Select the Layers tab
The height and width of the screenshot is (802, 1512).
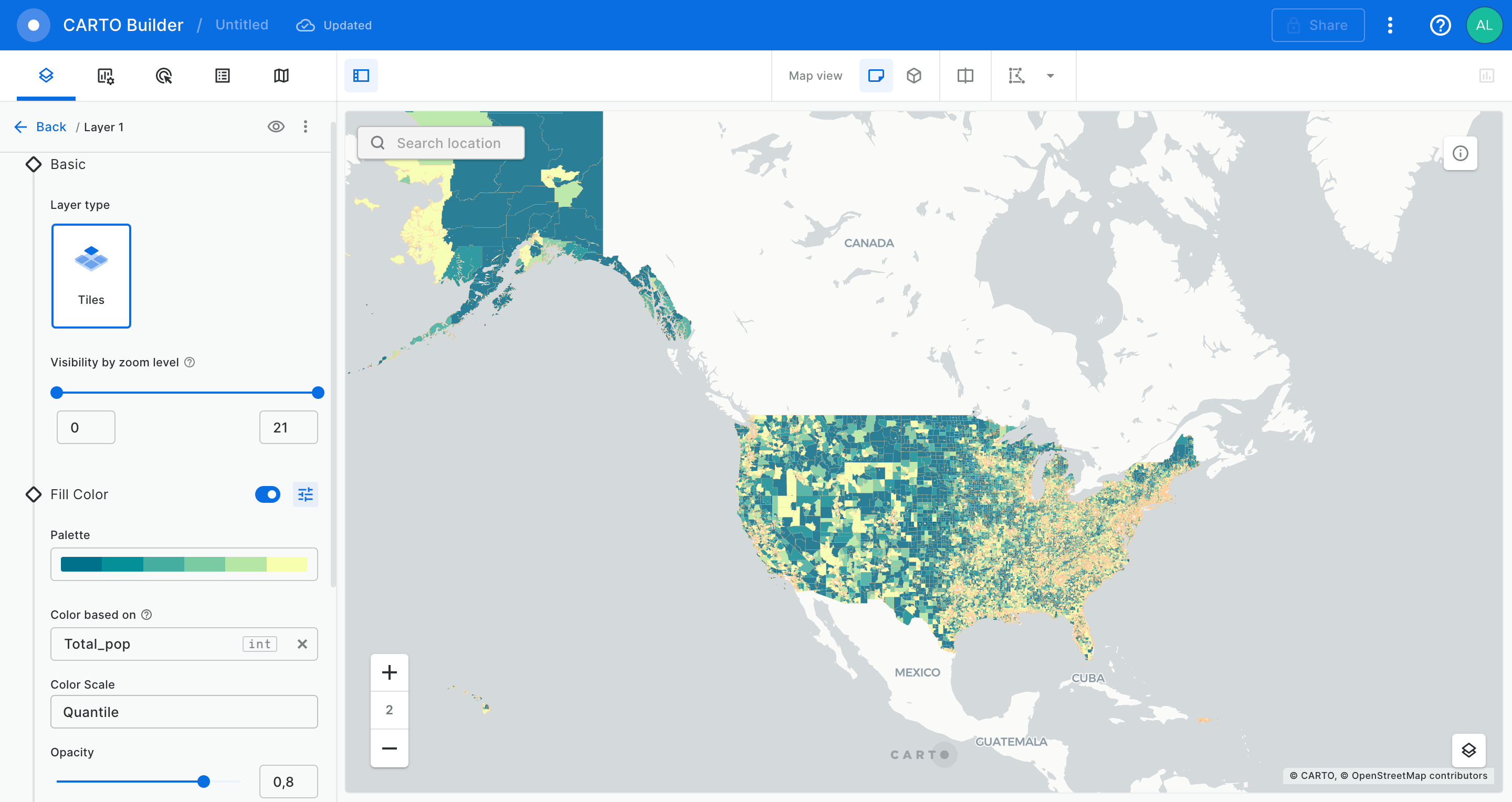46,76
